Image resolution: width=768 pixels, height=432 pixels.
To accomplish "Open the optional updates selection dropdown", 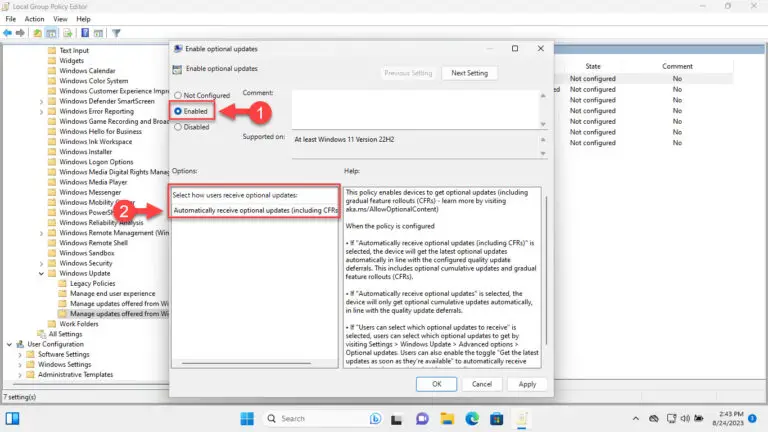I will tap(254, 210).
